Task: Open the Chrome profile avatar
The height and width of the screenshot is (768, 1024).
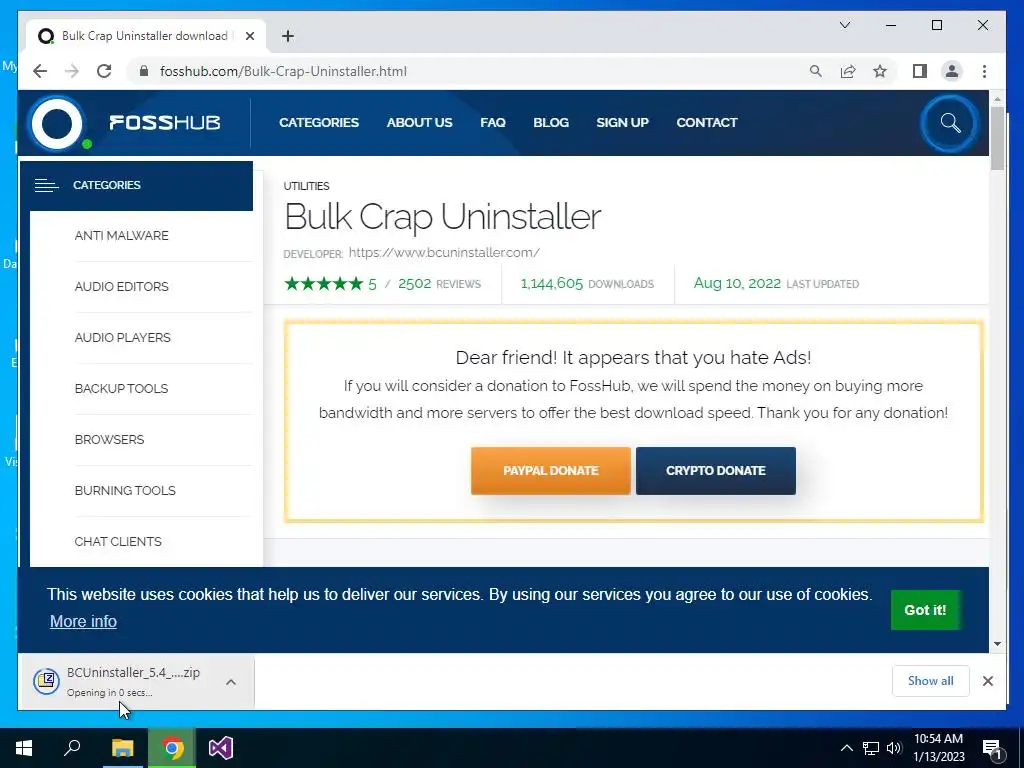Action: pos(952,71)
